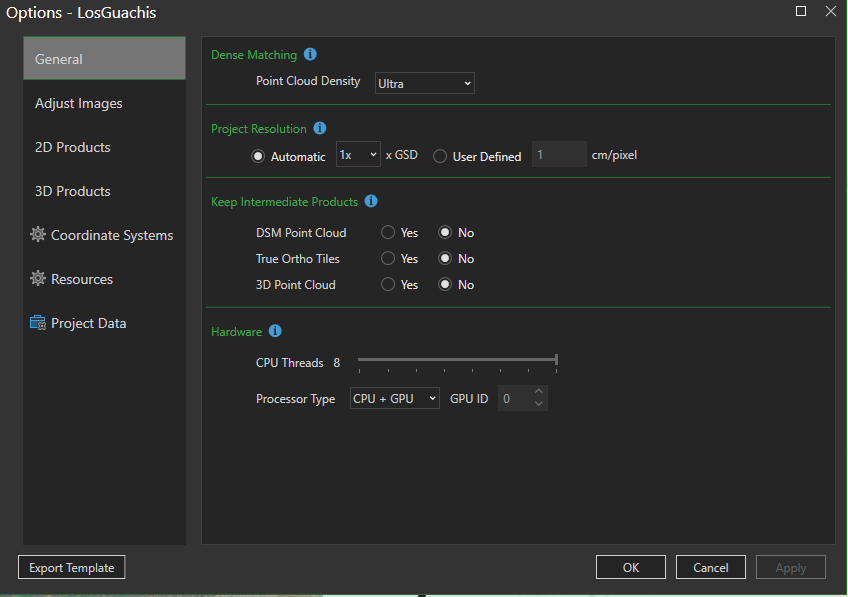
Task: Click the Apply button
Action: pyautogui.click(x=791, y=567)
